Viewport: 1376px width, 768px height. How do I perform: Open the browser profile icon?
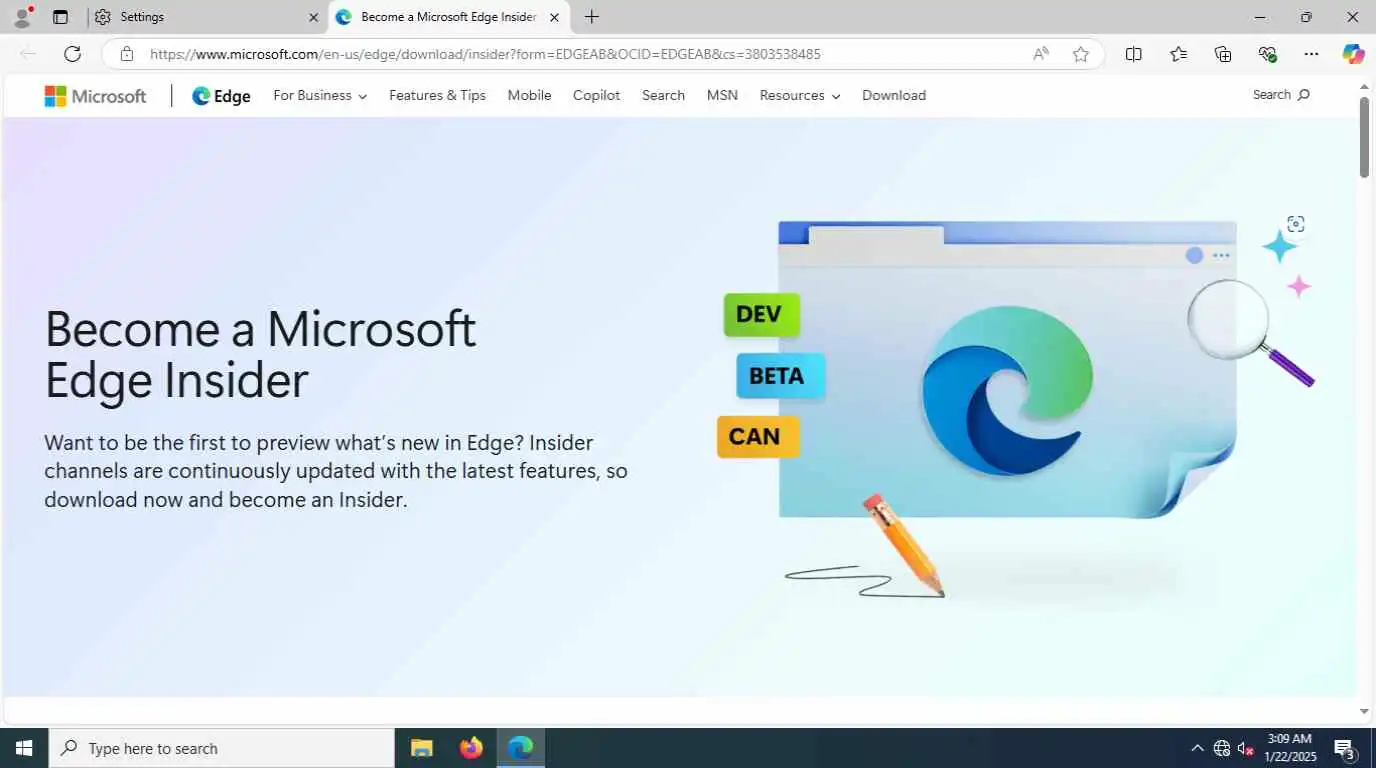tap(21, 17)
